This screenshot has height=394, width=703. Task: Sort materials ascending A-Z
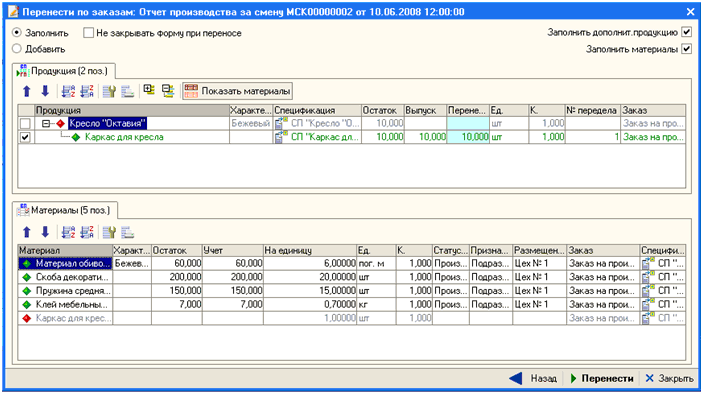68,232
